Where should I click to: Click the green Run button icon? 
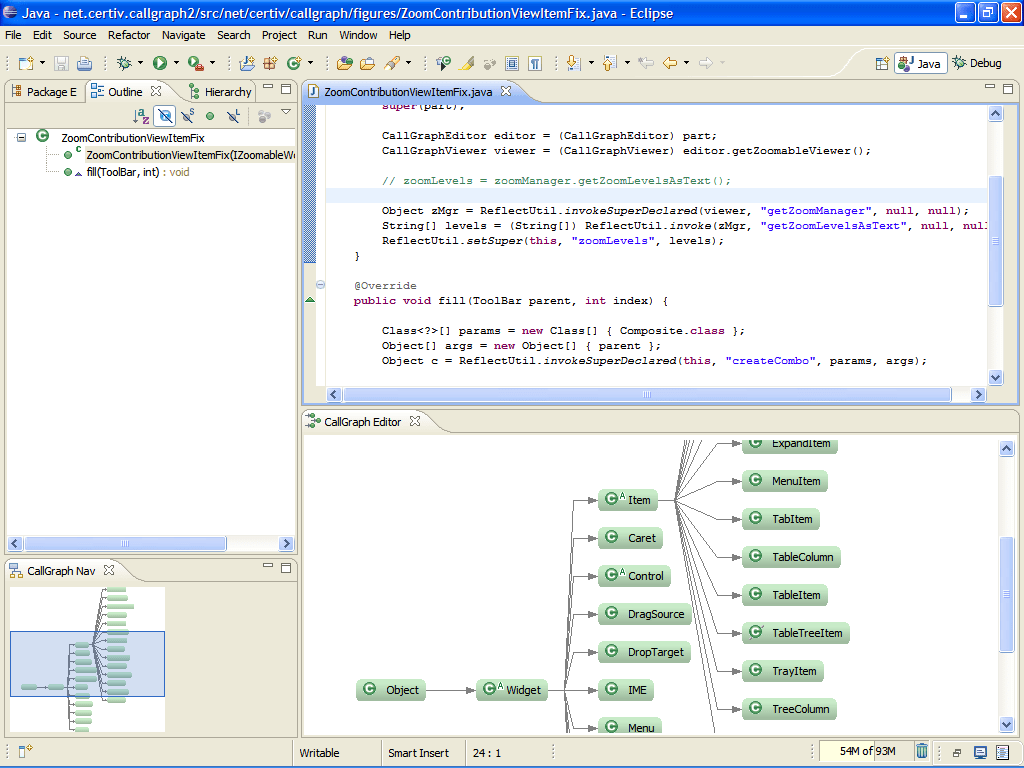coord(159,63)
